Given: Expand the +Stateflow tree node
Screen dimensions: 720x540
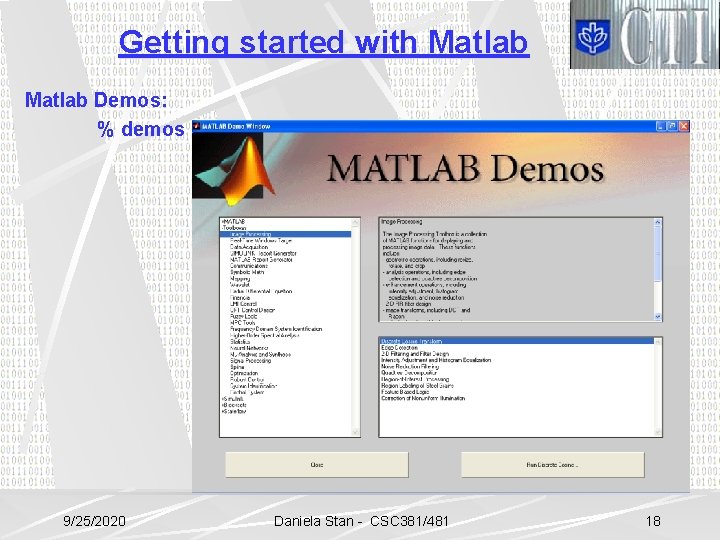Looking at the screenshot, I should [233, 411].
